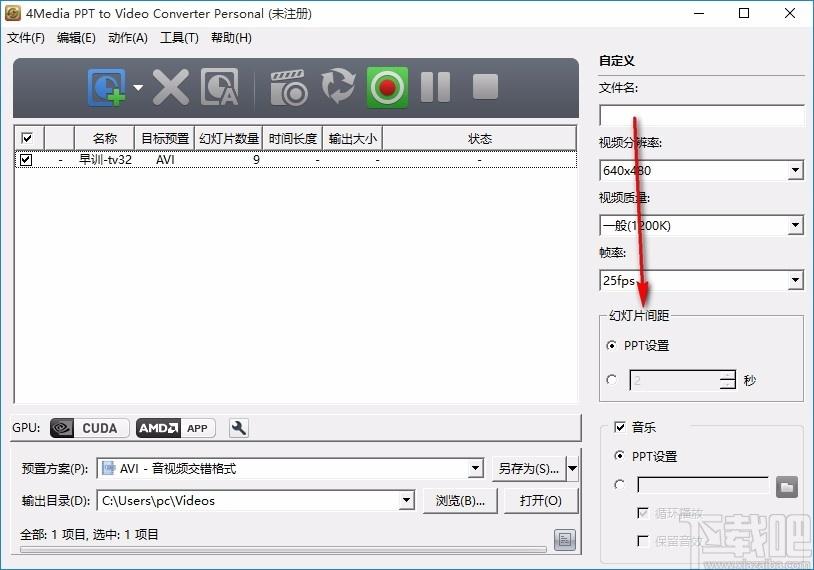Click the Add PPT file icon
Viewport: 814px width, 570px height.
pos(107,87)
